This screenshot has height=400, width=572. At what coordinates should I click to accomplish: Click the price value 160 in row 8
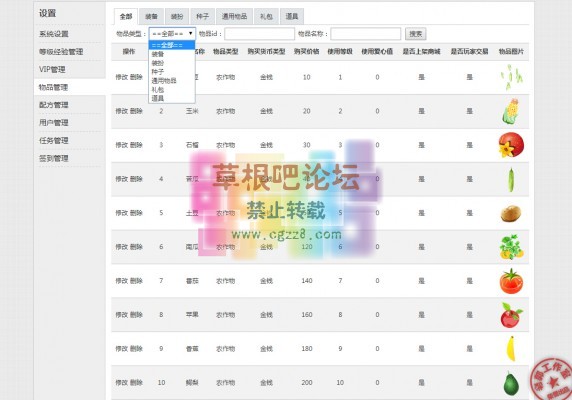(x=307, y=315)
